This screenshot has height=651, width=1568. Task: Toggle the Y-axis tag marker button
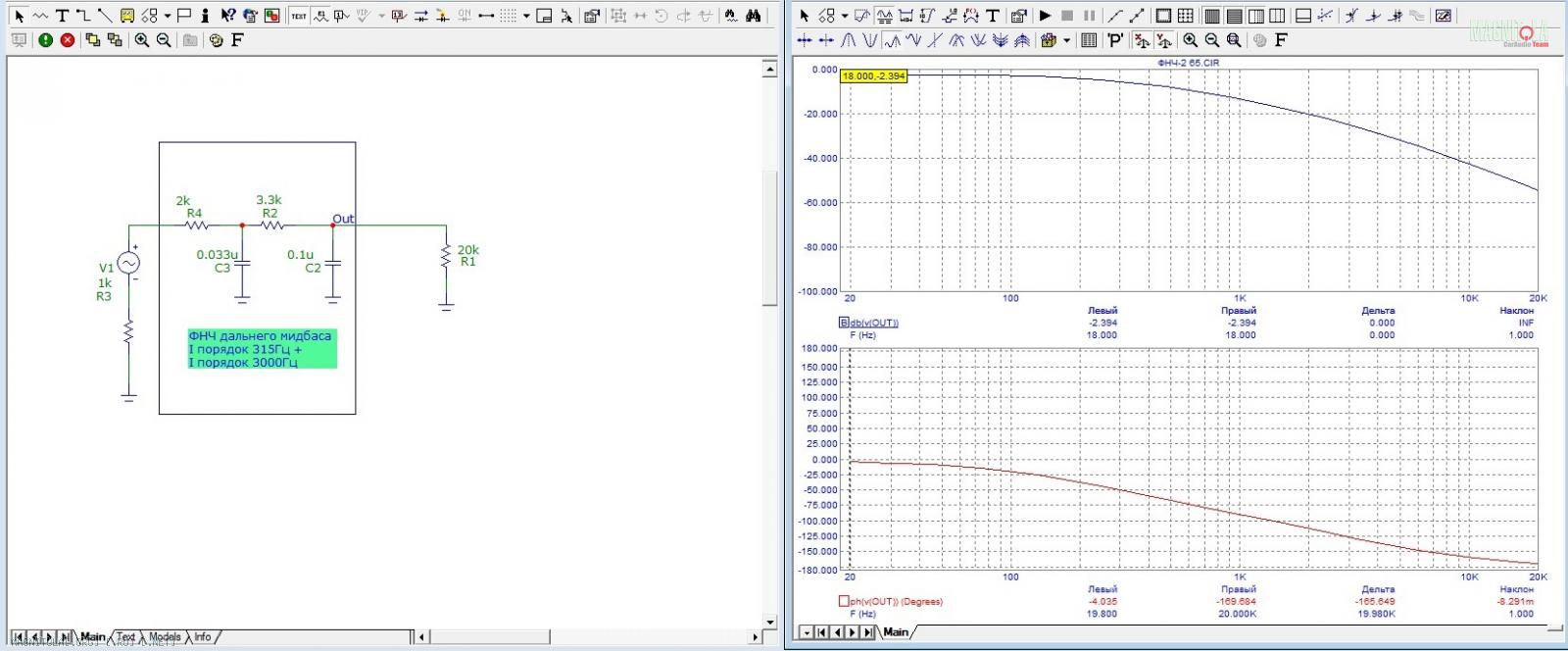click(x=1163, y=40)
